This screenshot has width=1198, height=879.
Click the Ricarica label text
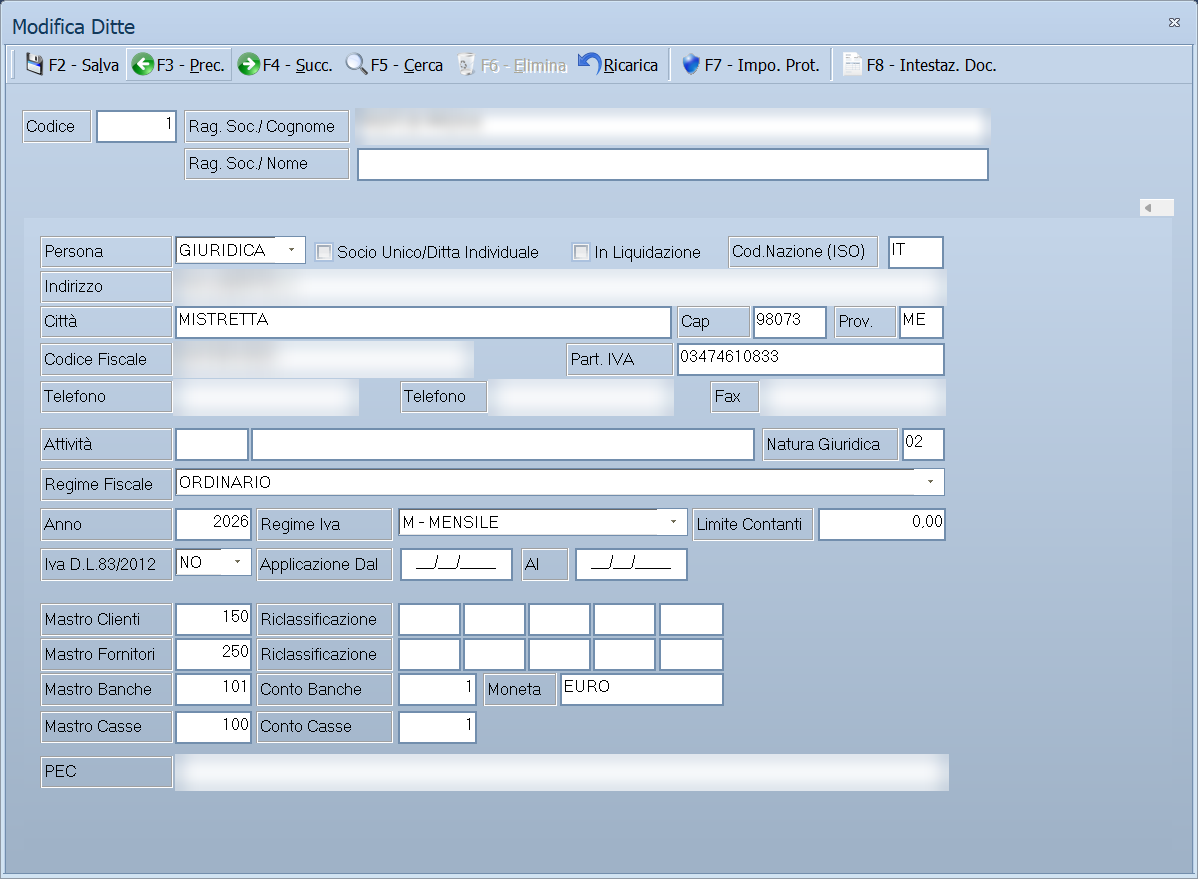tap(631, 66)
